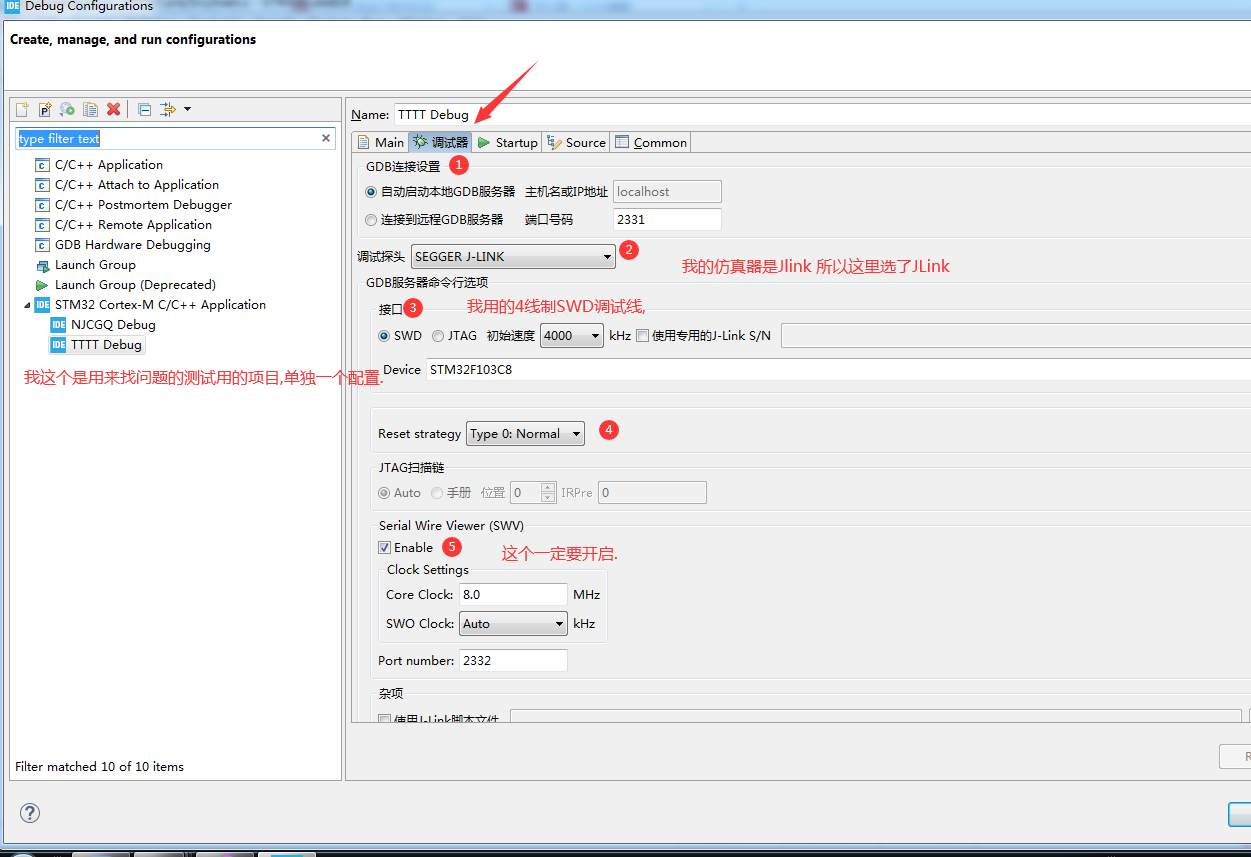Create a new launch configuration
Image resolution: width=1251 pixels, height=857 pixels.
pyautogui.click(x=22, y=109)
